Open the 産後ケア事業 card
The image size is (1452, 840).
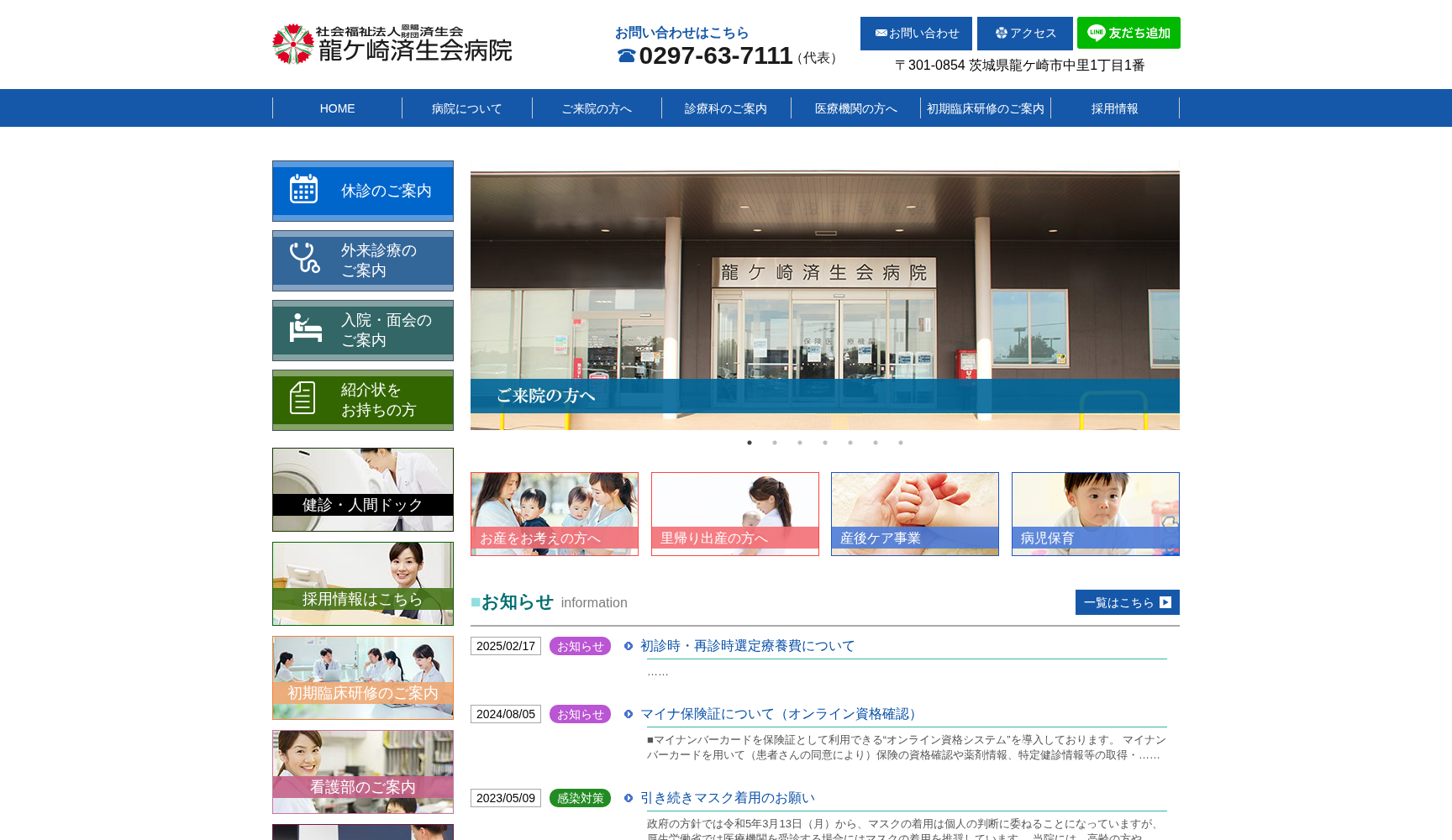(x=915, y=514)
